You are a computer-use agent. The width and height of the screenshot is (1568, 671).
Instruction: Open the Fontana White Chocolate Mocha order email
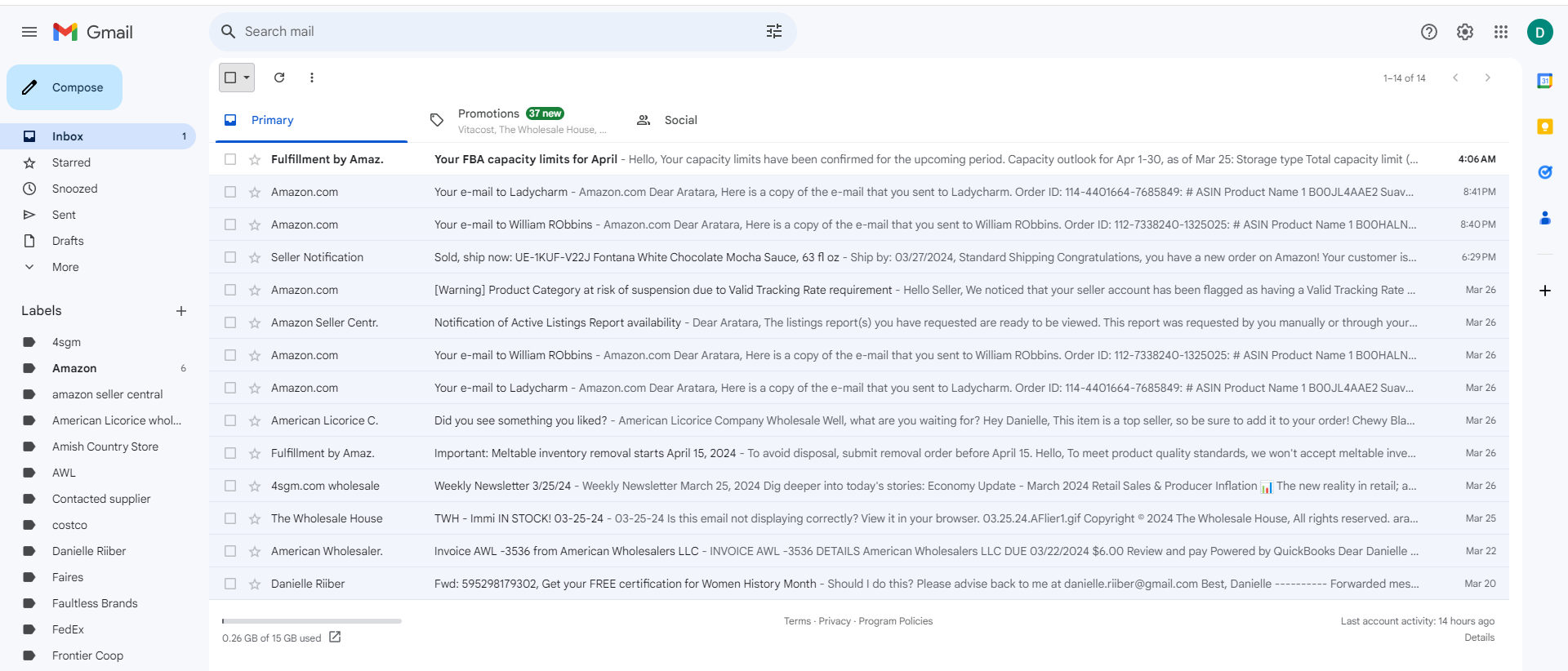tap(859, 257)
